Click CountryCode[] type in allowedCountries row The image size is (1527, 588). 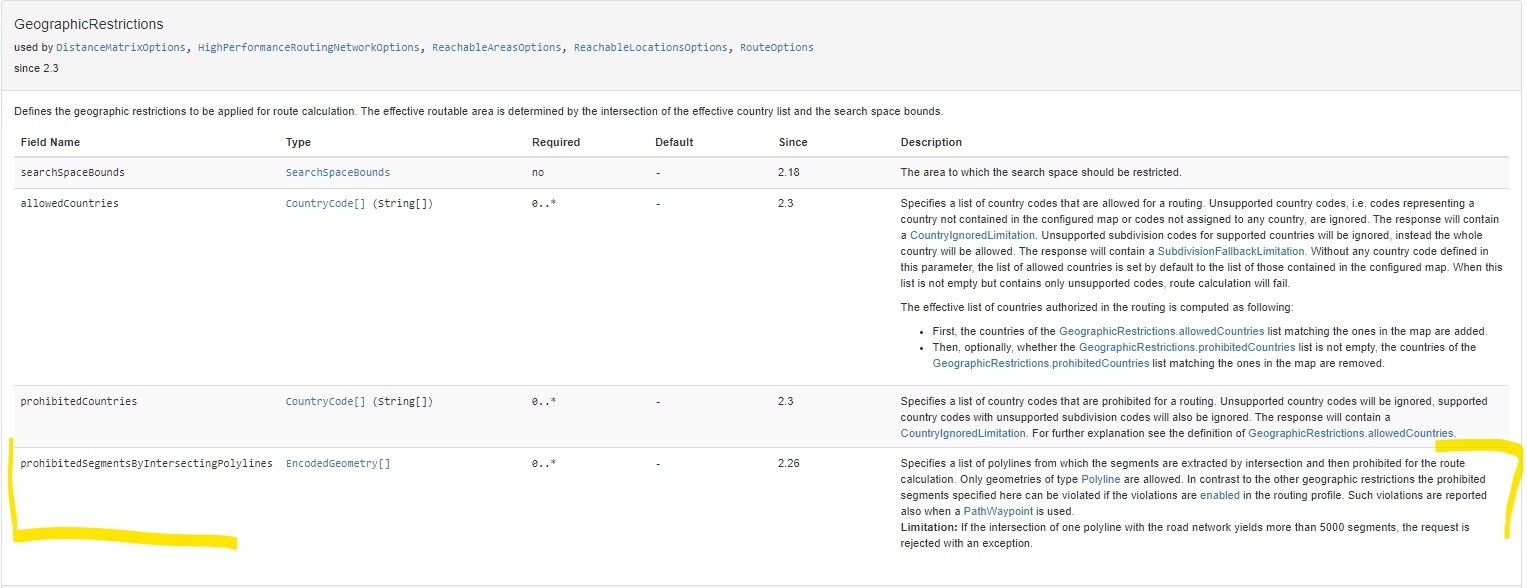coord(325,204)
